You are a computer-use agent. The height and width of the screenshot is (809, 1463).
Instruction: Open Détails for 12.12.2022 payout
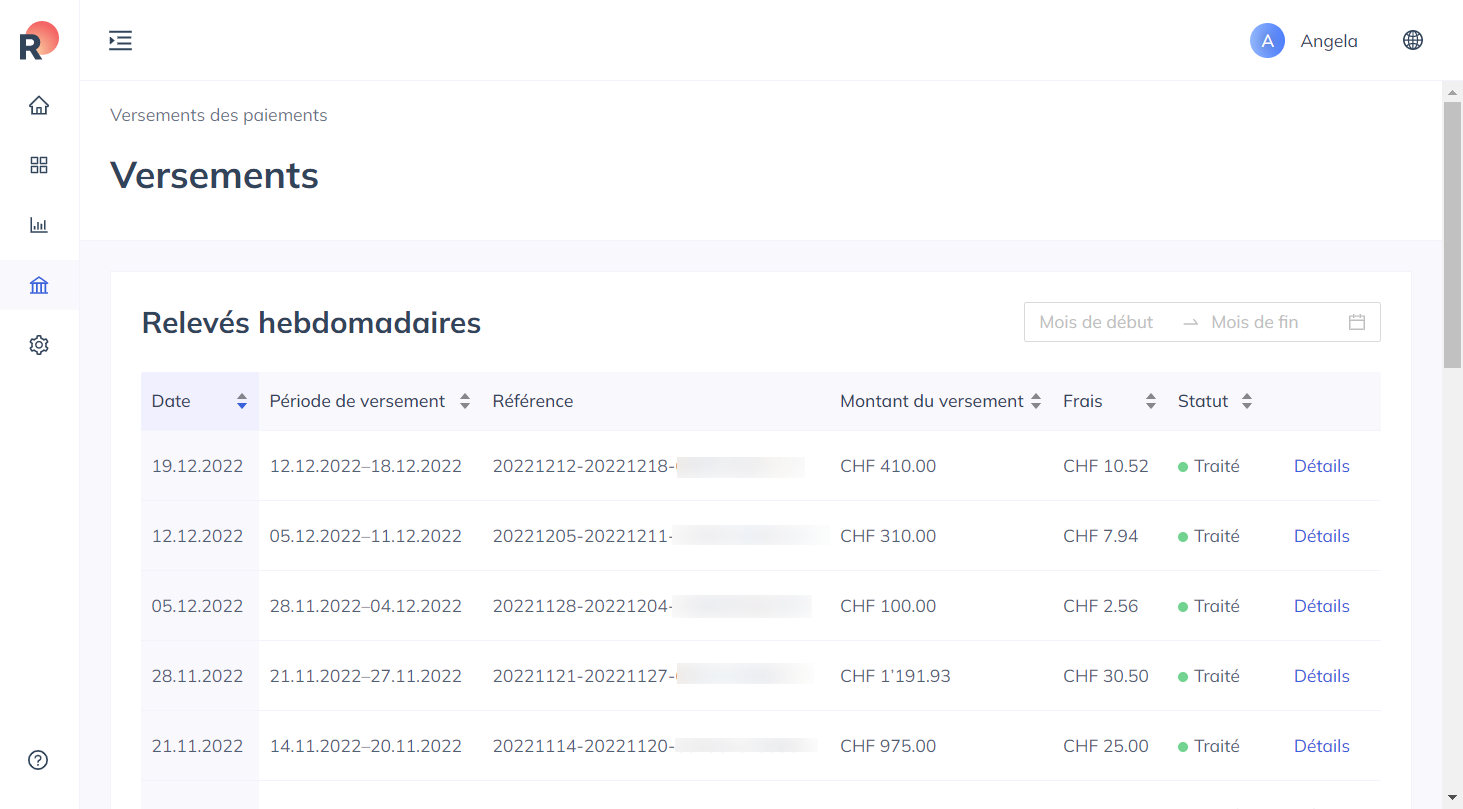click(x=1322, y=536)
